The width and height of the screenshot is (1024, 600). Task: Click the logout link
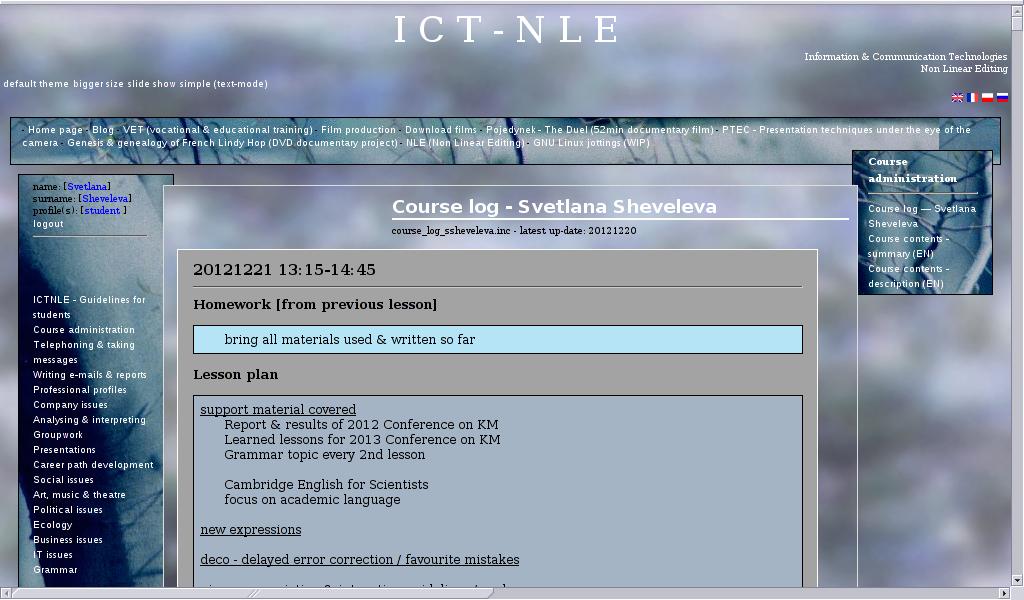click(x=48, y=224)
